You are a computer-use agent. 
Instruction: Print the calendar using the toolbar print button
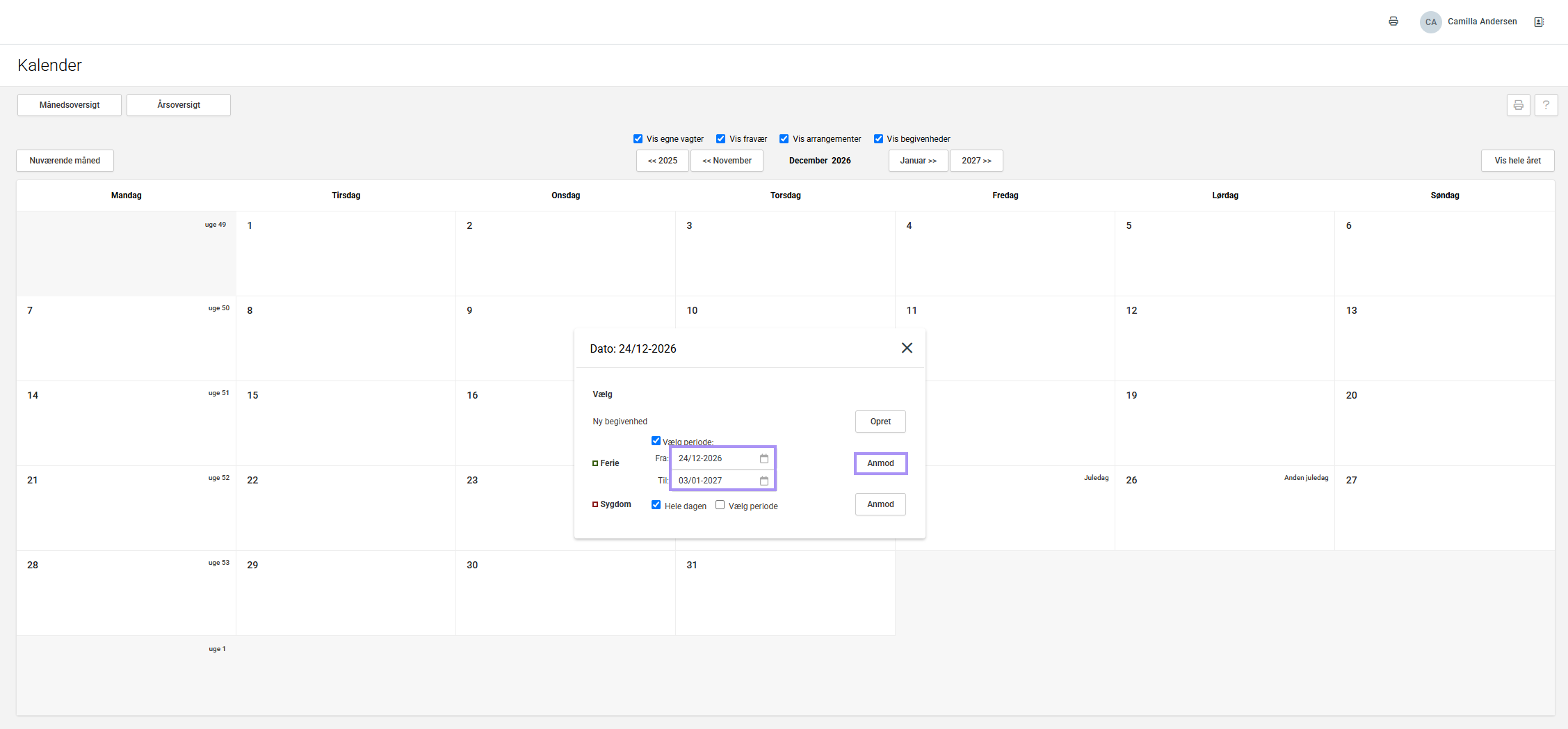[1518, 105]
